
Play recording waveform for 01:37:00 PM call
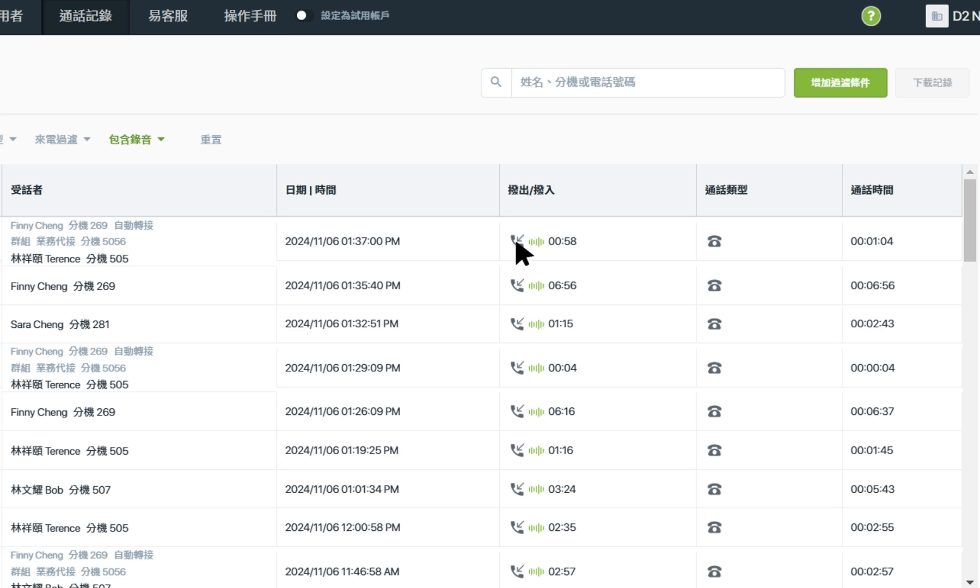click(536, 241)
